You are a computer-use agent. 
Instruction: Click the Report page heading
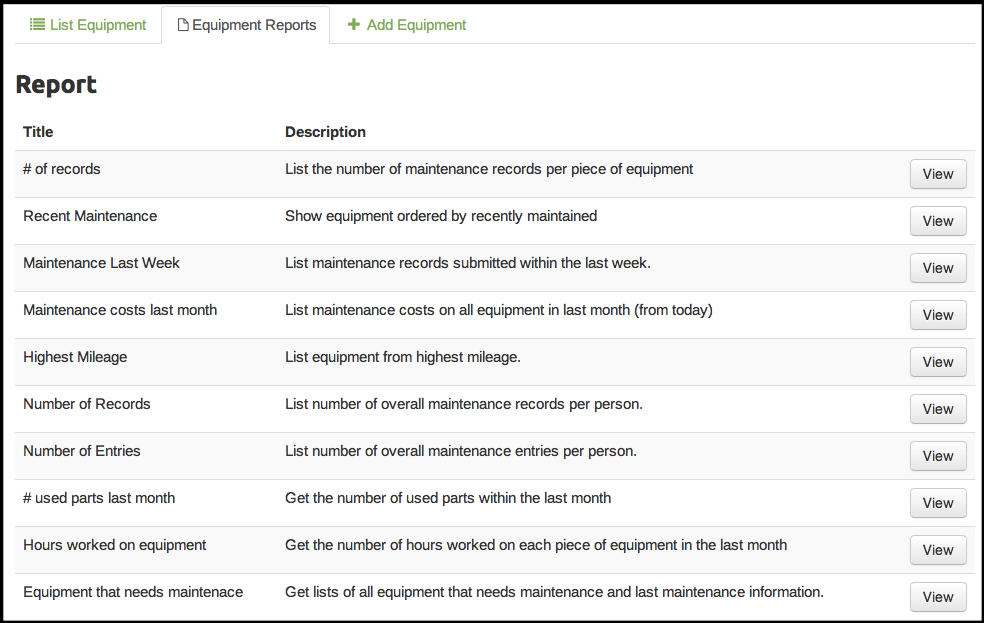[x=56, y=85]
